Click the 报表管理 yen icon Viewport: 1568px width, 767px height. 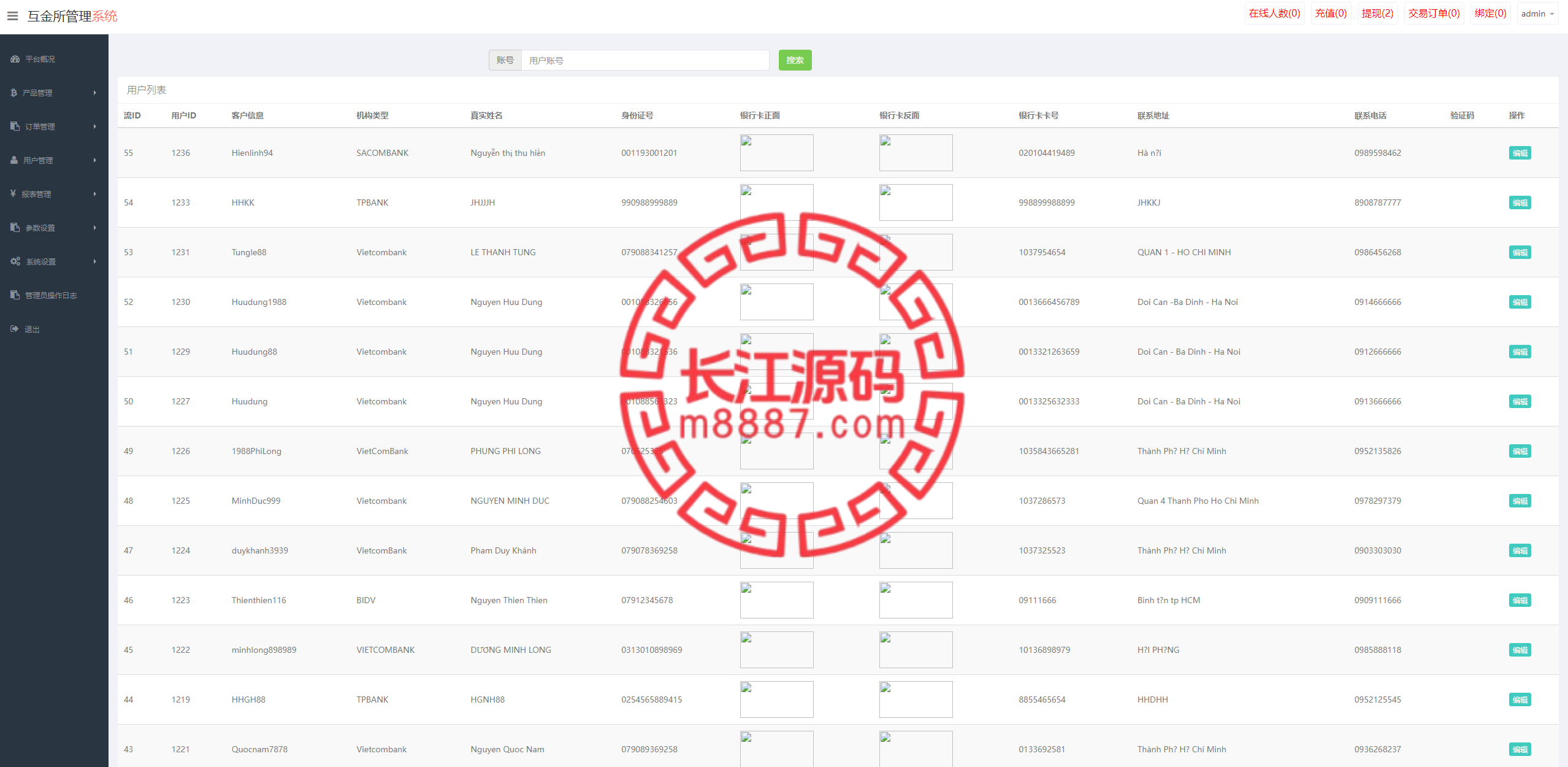pos(13,194)
